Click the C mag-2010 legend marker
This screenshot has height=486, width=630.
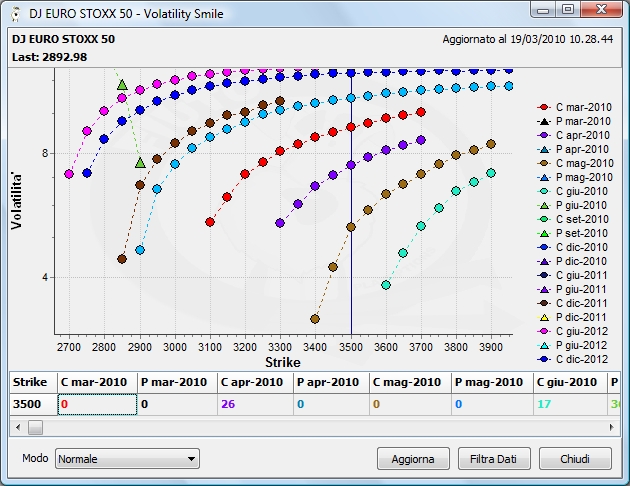click(x=544, y=163)
